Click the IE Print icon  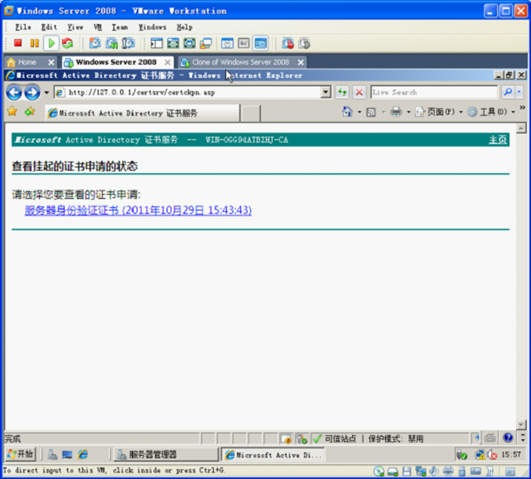[x=396, y=111]
